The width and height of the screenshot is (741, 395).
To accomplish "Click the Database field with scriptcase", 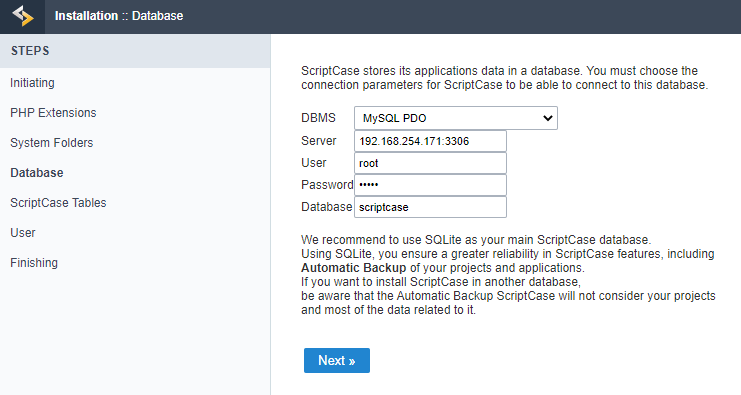I will pos(430,207).
